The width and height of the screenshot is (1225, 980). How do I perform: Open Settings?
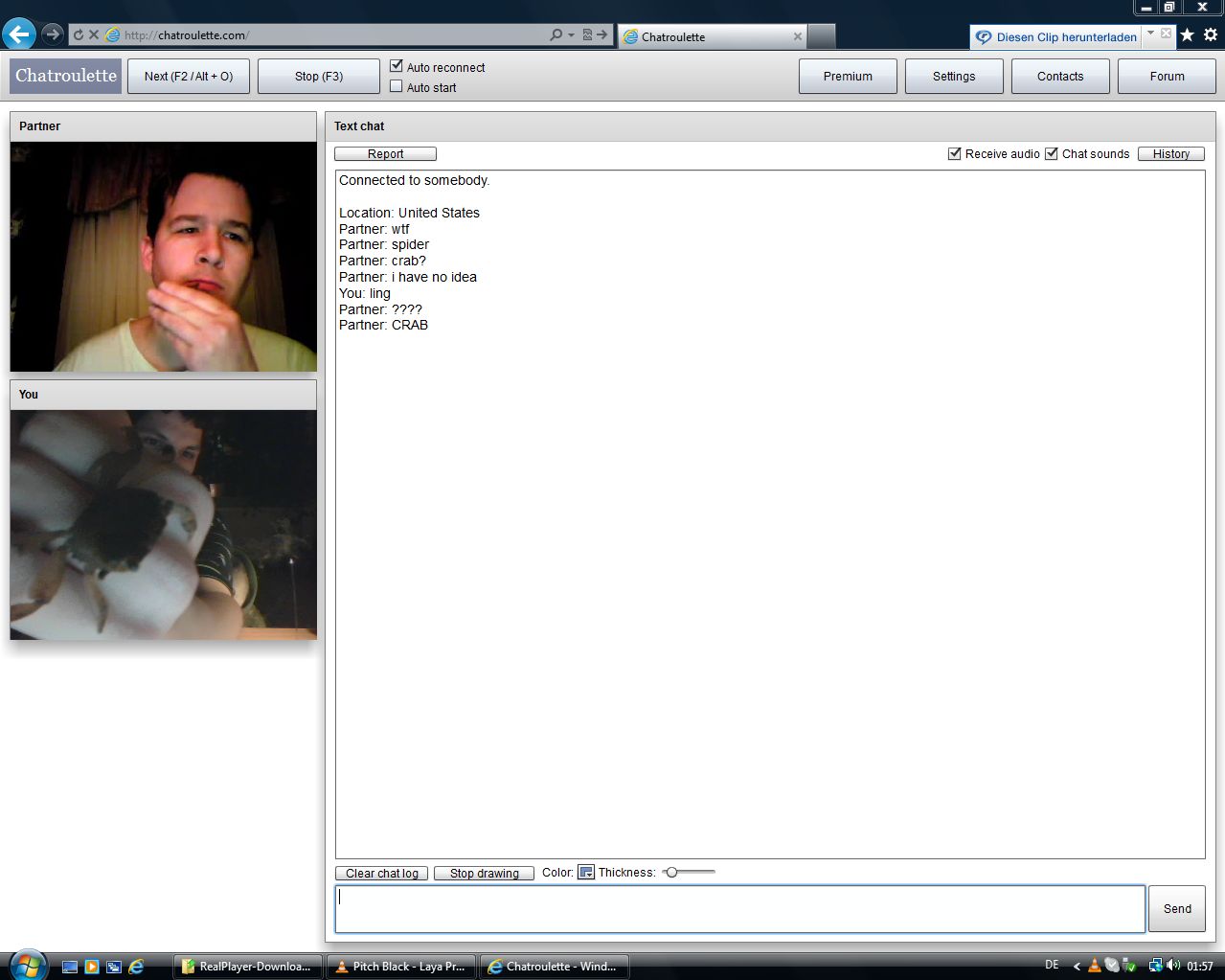pos(954,76)
